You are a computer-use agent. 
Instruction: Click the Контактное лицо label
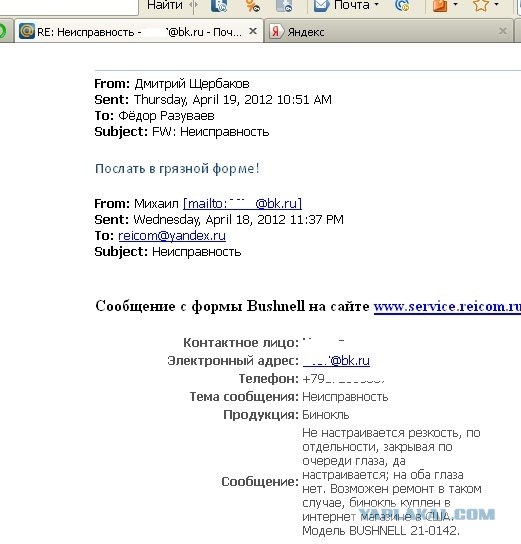[x=241, y=343]
